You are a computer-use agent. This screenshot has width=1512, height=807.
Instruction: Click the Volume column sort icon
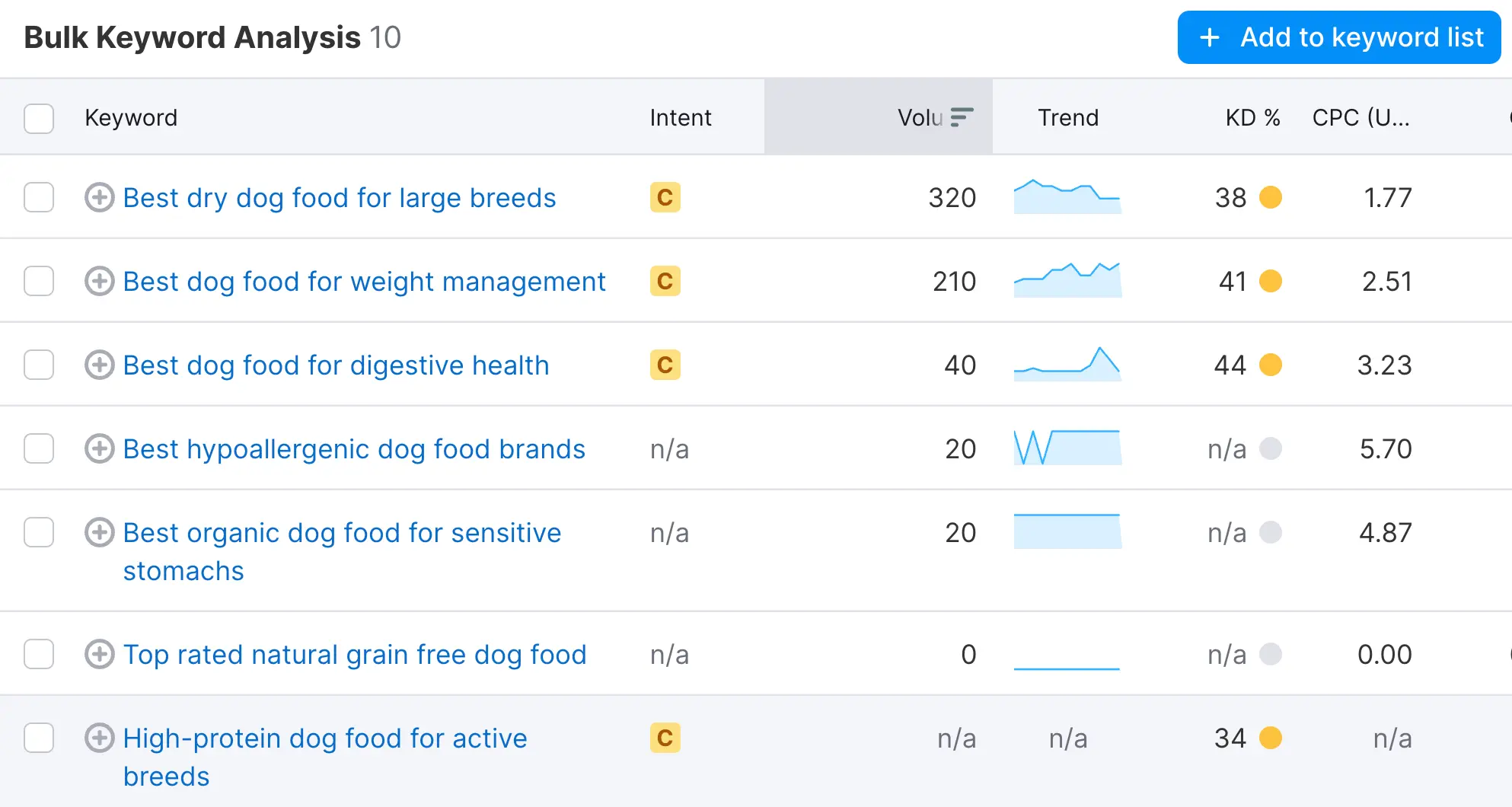tap(962, 117)
